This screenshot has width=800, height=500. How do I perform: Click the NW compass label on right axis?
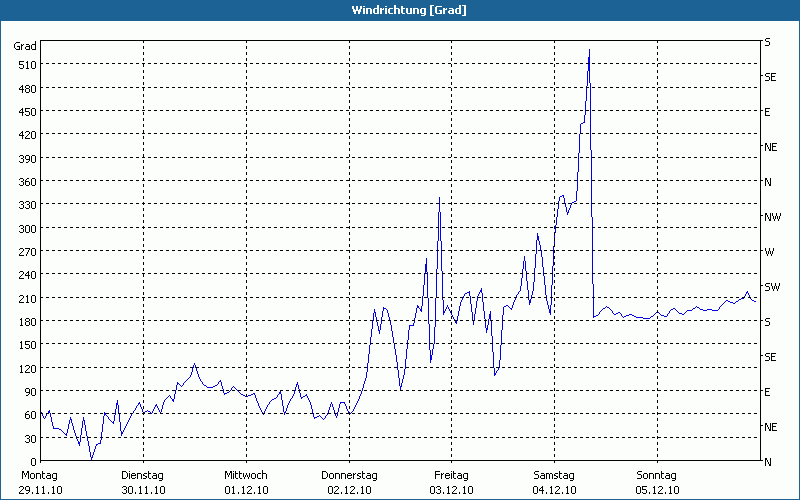tap(772, 217)
